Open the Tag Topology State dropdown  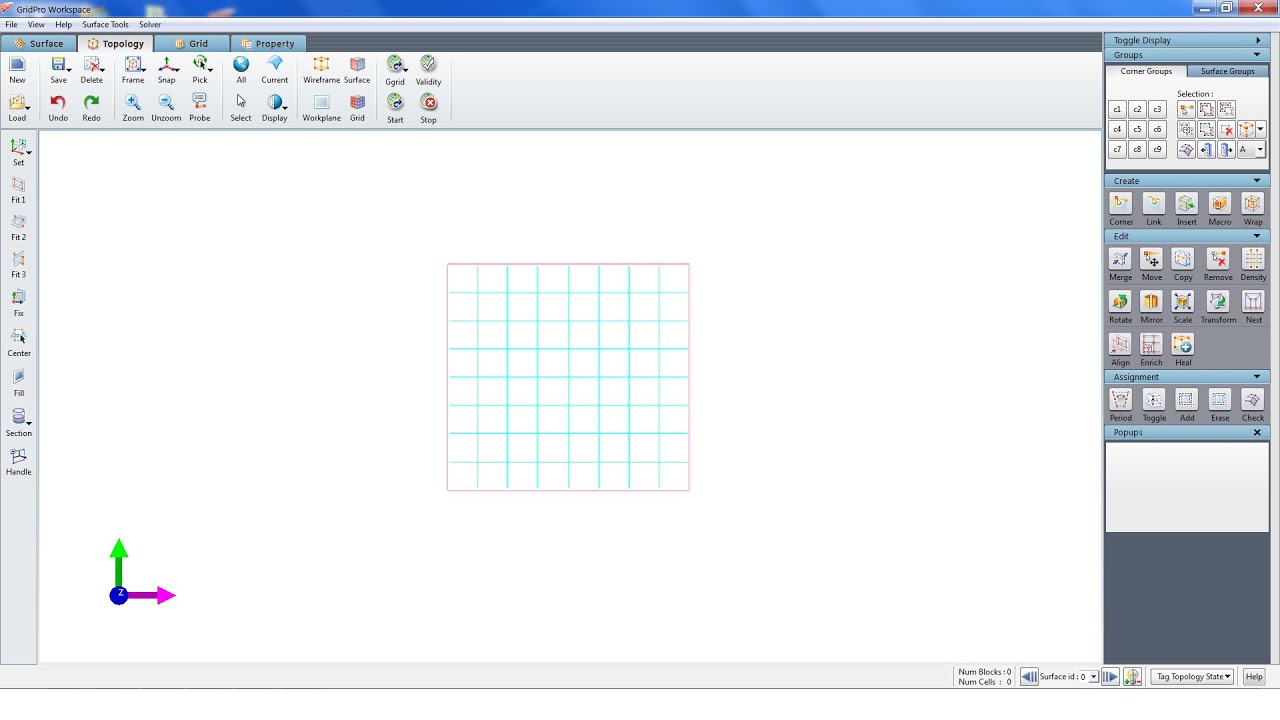point(1192,677)
